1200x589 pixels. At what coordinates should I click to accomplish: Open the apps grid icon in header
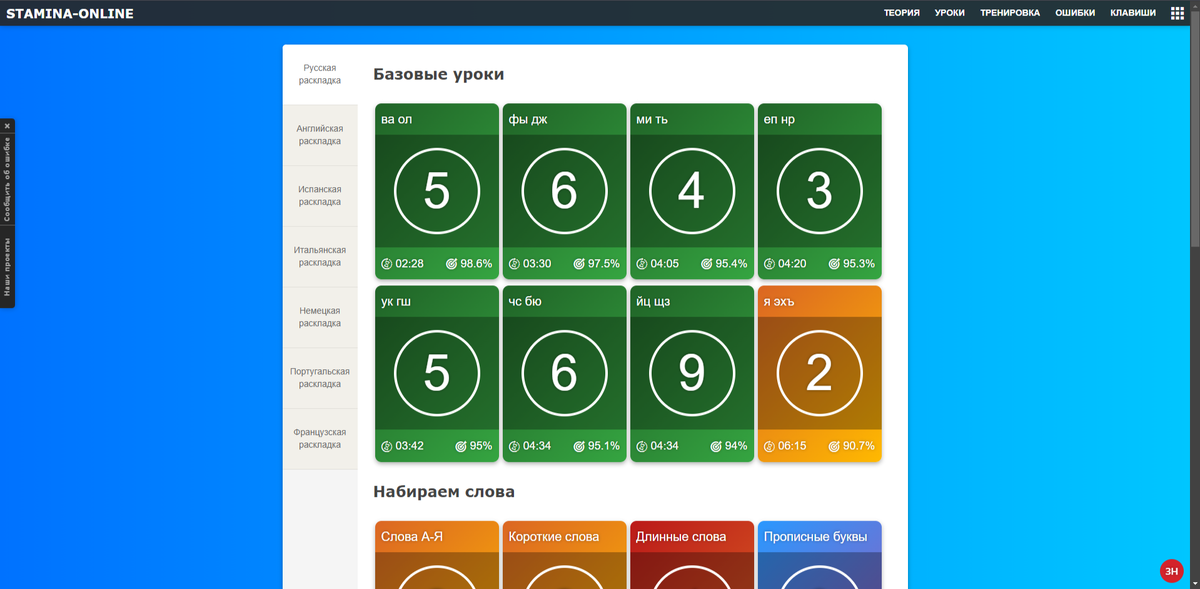(1177, 13)
